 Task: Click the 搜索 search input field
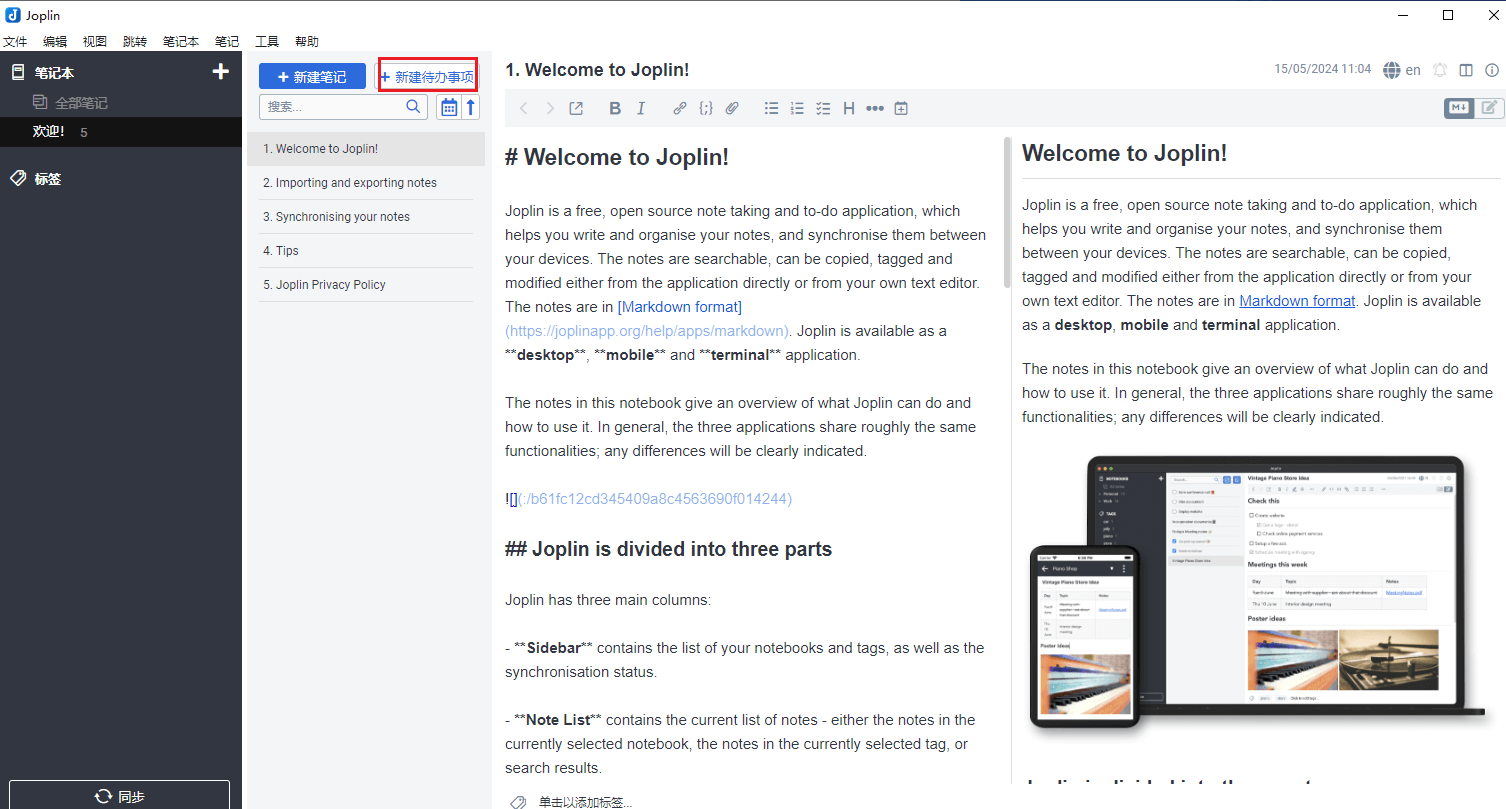(x=335, y=107)
